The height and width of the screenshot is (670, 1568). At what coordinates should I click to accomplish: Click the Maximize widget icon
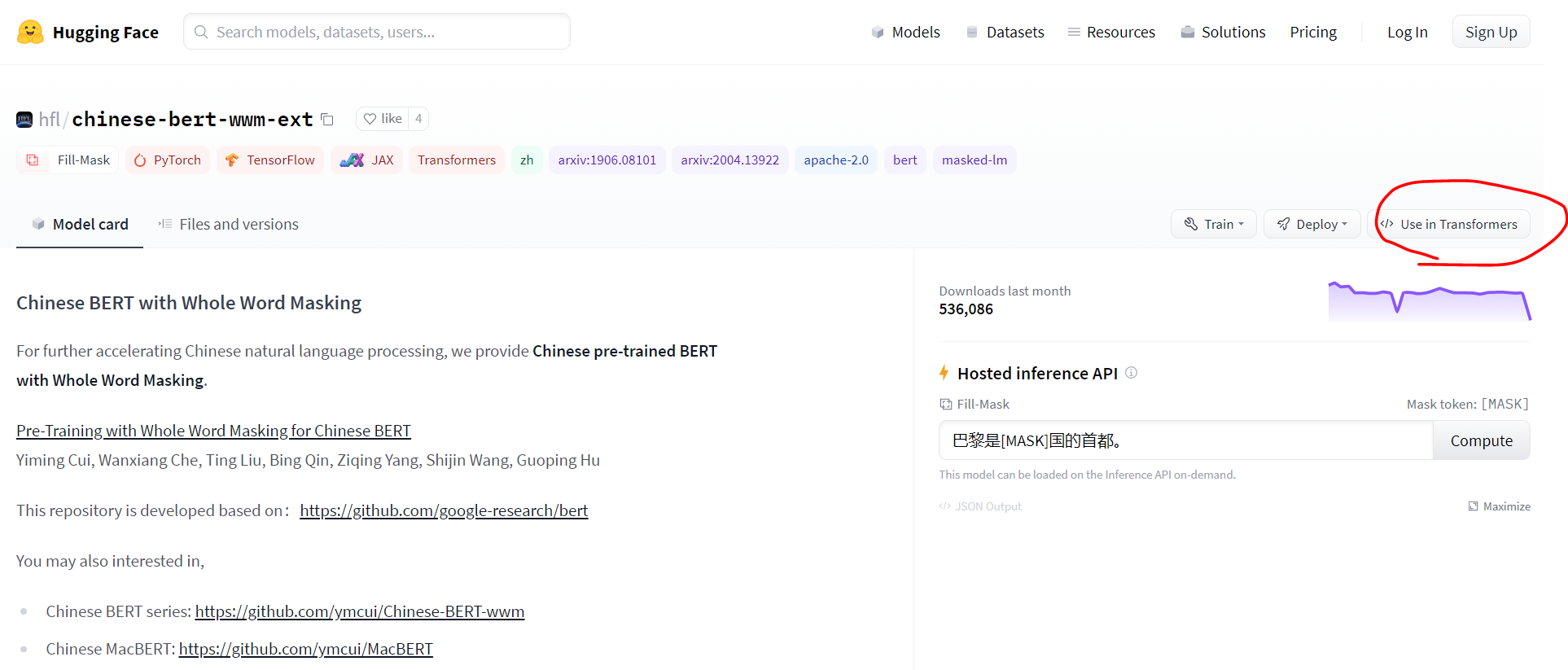point(1473,506)
